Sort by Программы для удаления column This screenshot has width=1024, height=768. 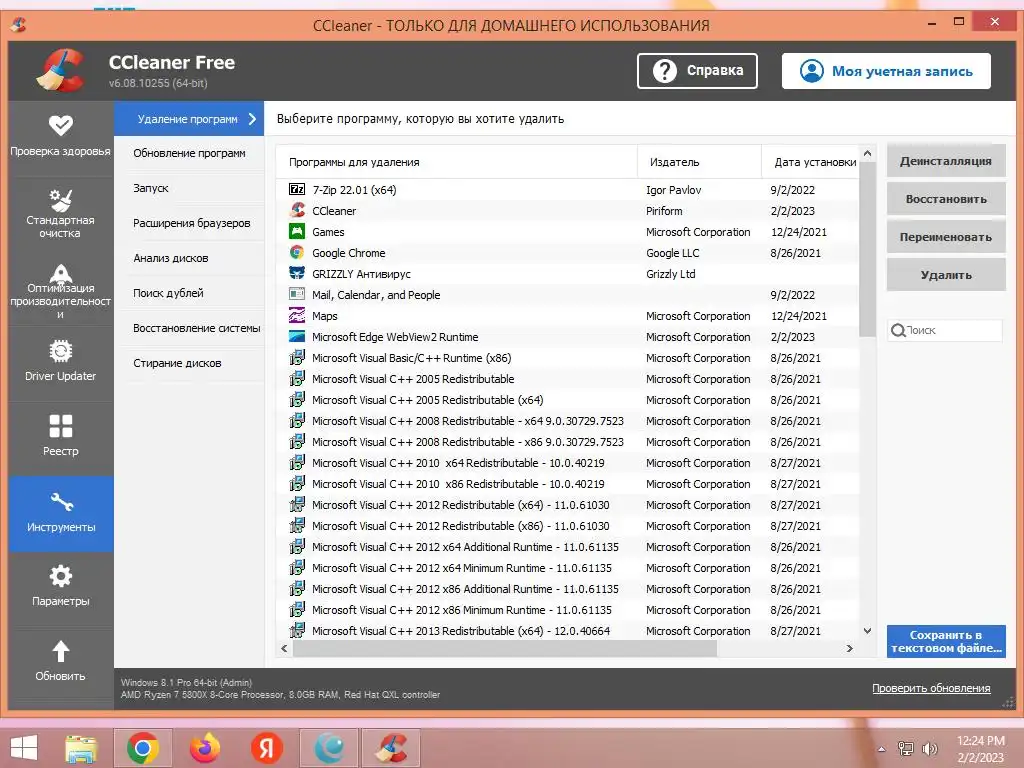coord(456,162)
